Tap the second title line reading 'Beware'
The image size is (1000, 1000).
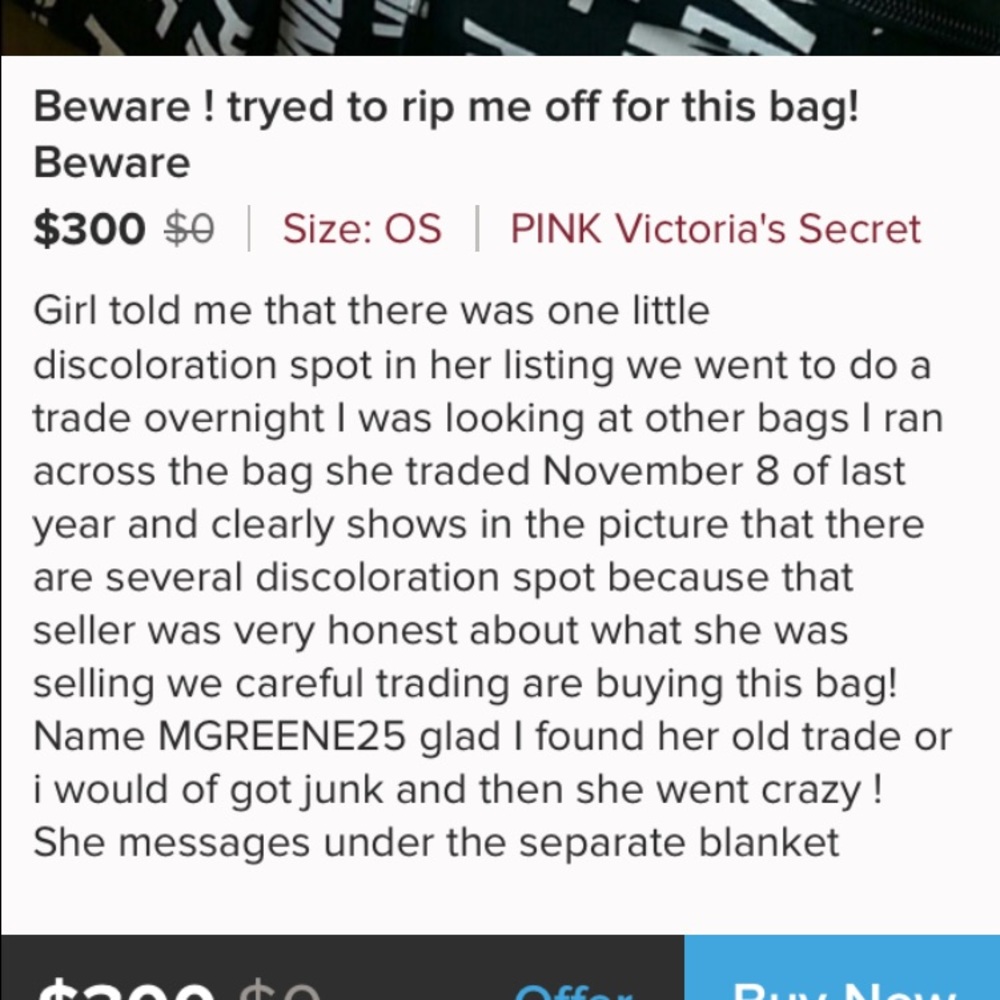[112, 162]
